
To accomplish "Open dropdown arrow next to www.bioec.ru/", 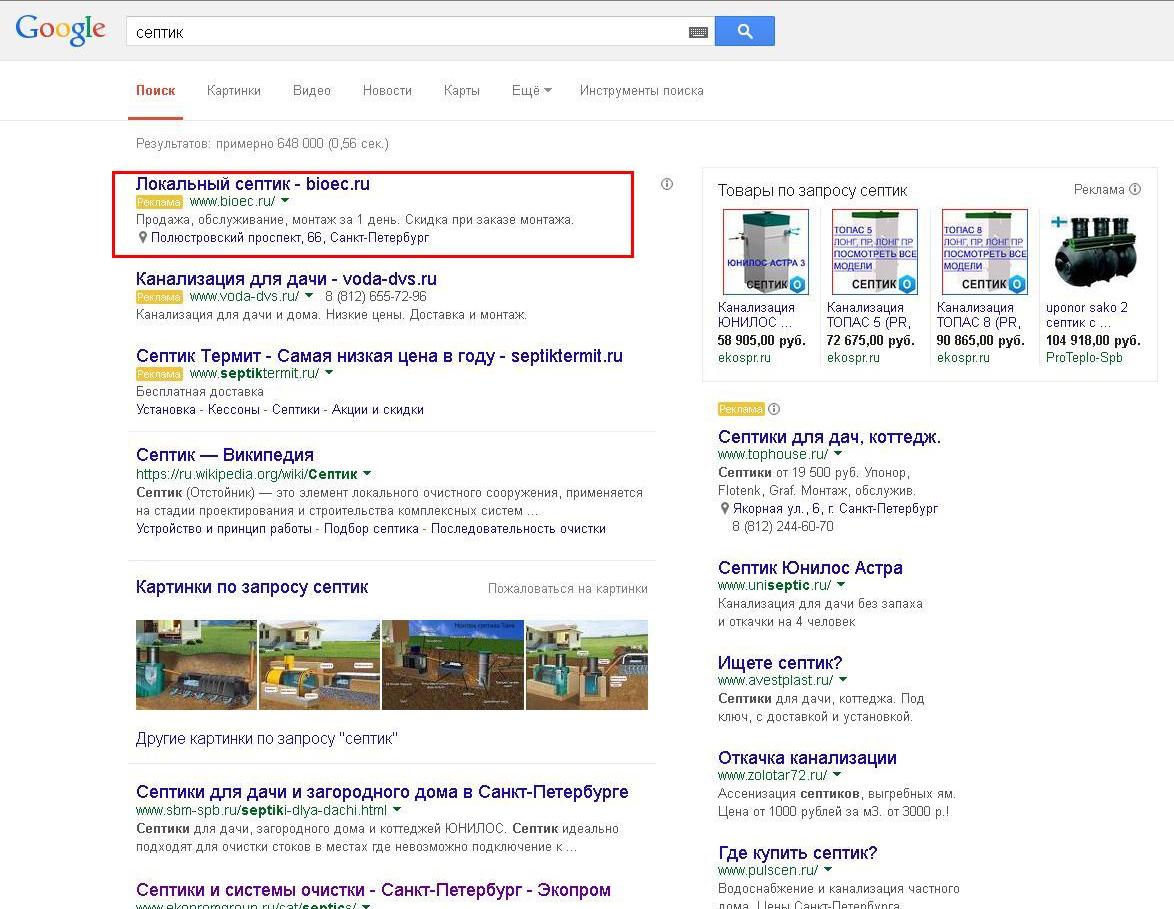I will (x=285, y=201).
